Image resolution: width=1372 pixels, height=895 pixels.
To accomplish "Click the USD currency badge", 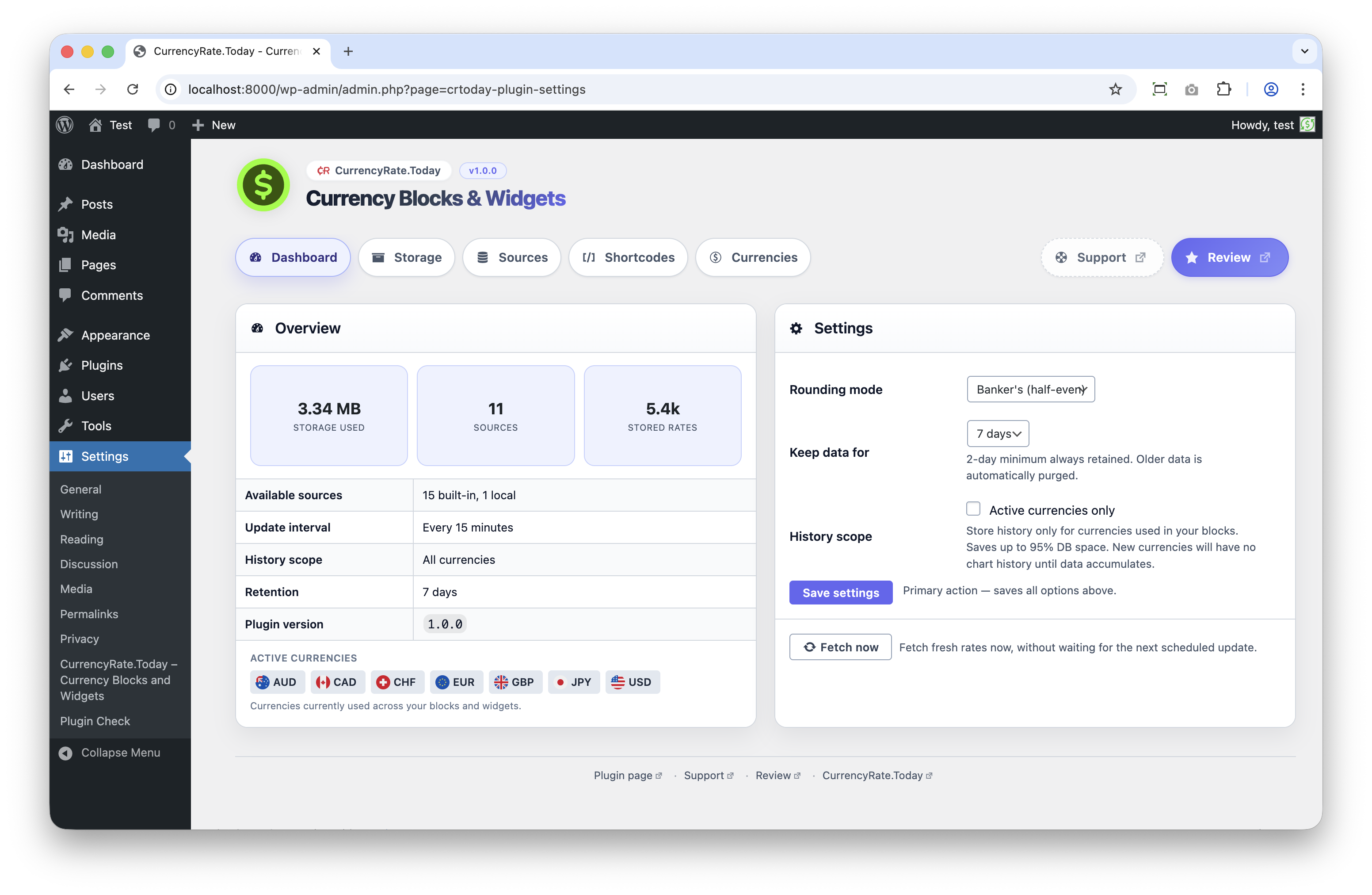I will click(633, 681).
